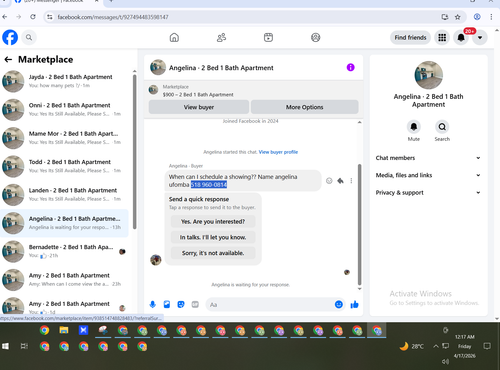Send a thumbs up like
The height and width of the screenshot is (370, 500).
click(354, 304)
